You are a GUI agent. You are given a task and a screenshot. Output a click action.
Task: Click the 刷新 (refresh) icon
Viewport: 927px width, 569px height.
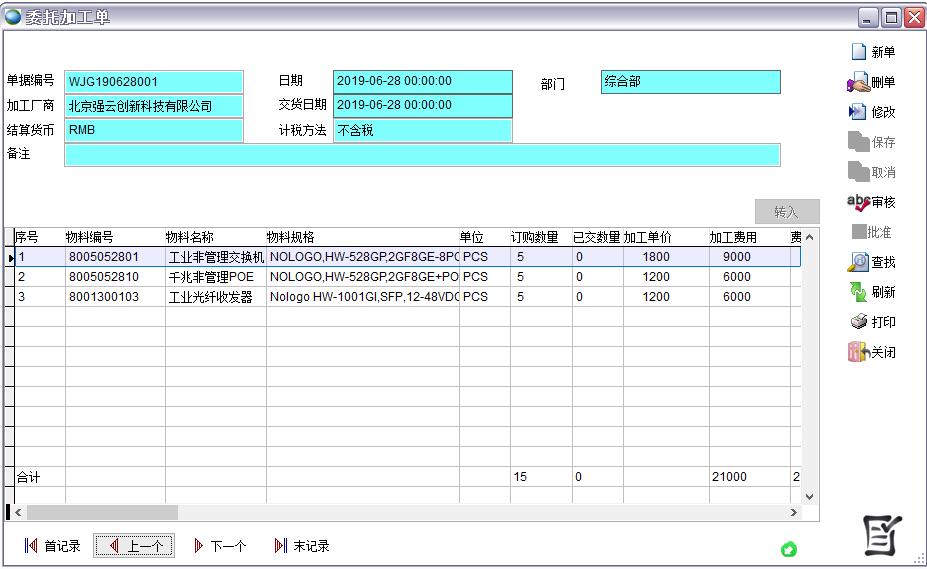(x=858, y=292)
